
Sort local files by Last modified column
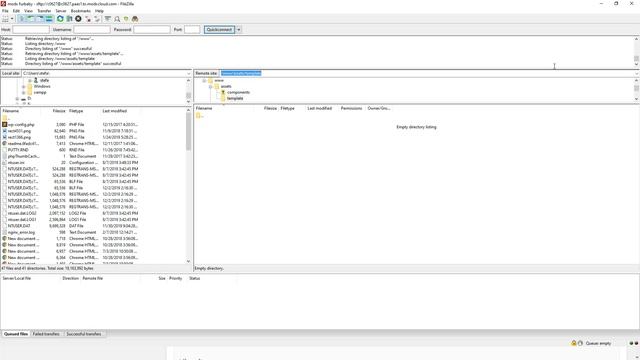tap(115, 111)
